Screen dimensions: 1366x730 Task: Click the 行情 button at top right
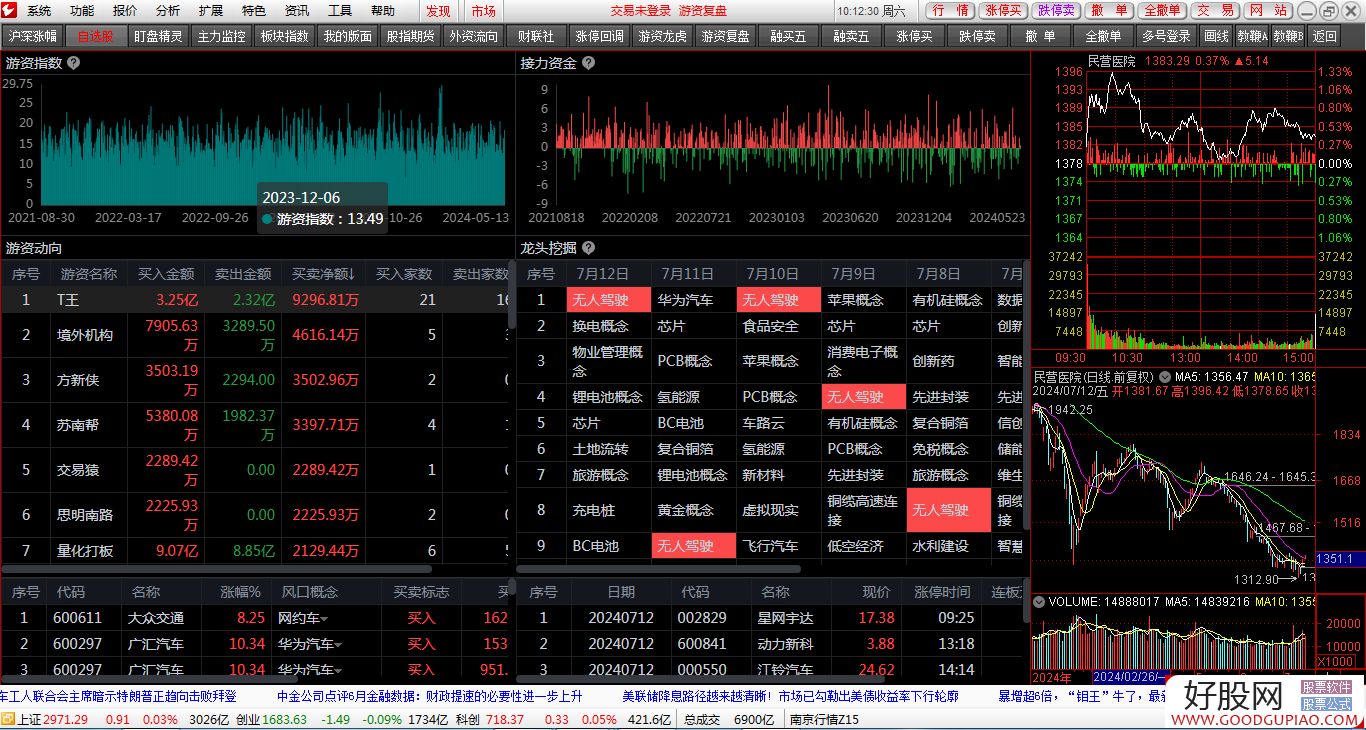950,10
